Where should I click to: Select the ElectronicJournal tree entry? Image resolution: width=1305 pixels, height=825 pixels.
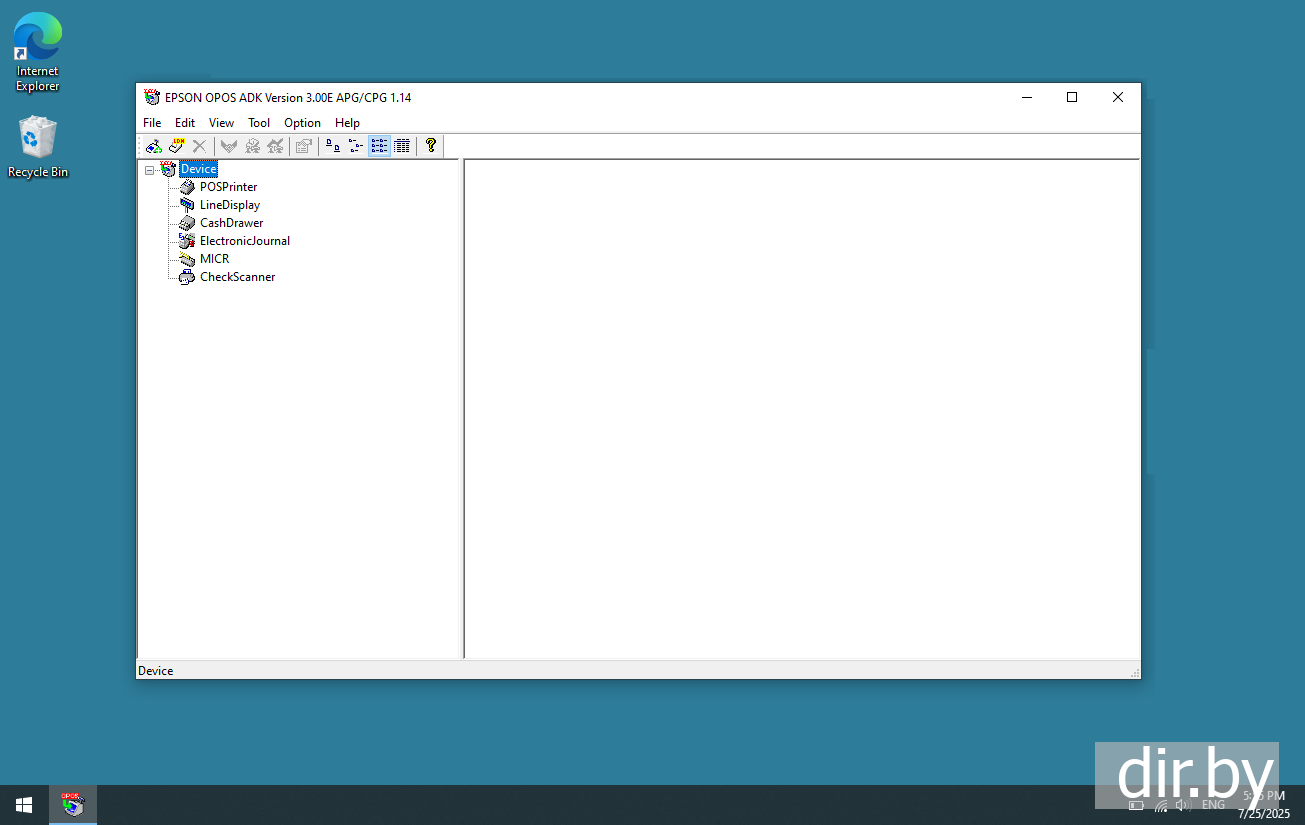click(244, 241)
